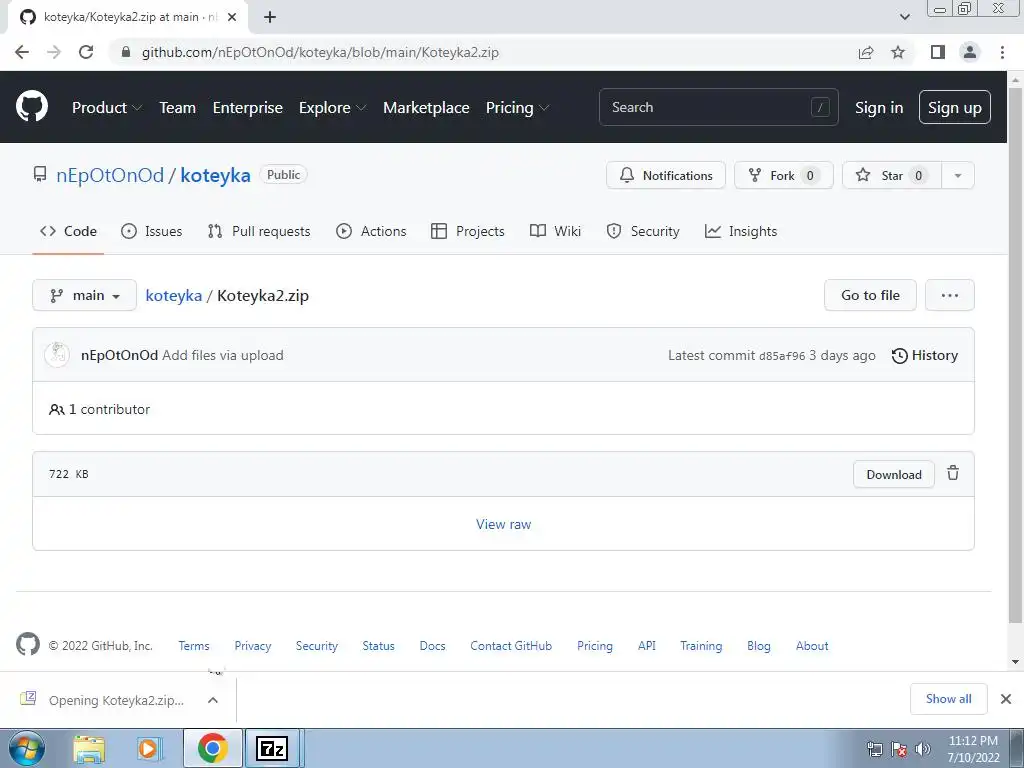Open Marketplace from the header
Screen dimensions: 1024x768
coord(426,108)
